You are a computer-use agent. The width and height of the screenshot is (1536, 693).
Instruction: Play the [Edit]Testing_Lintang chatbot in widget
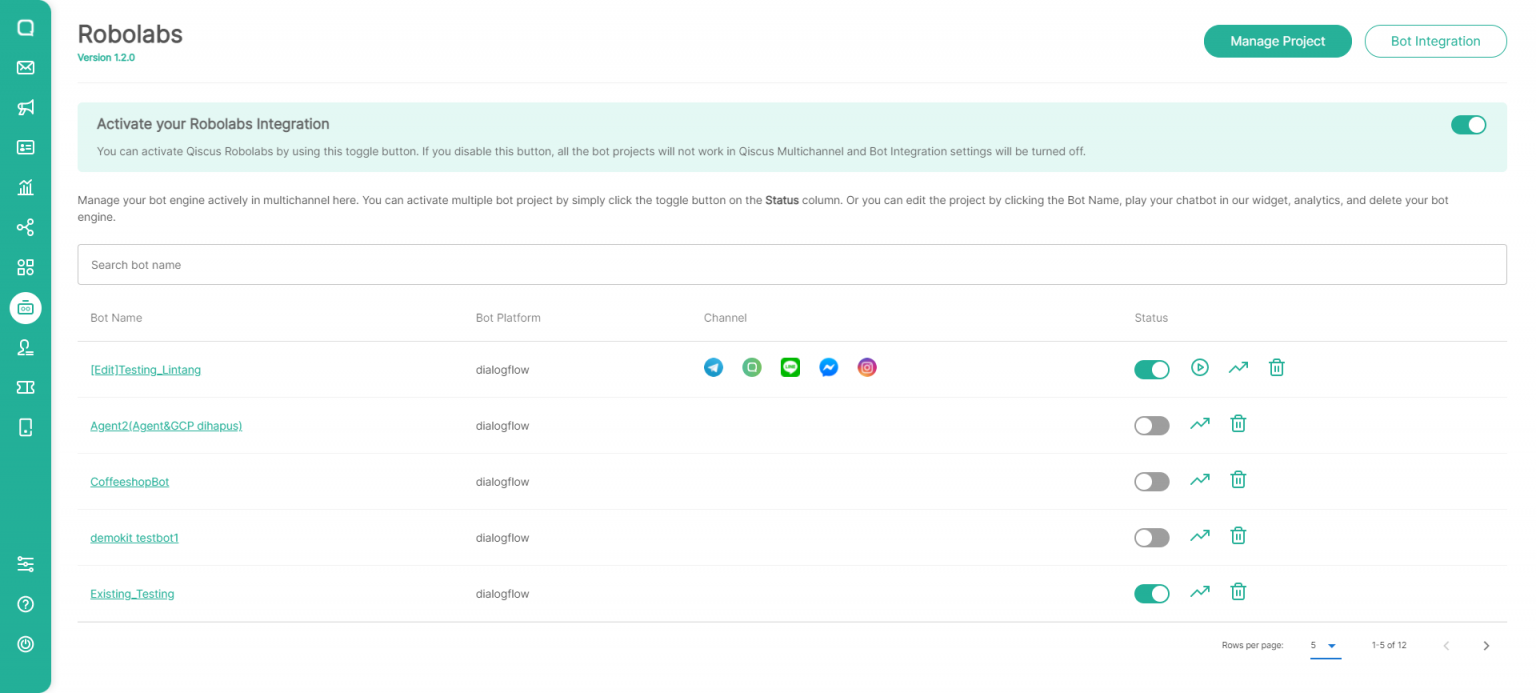coord(1199,367)
